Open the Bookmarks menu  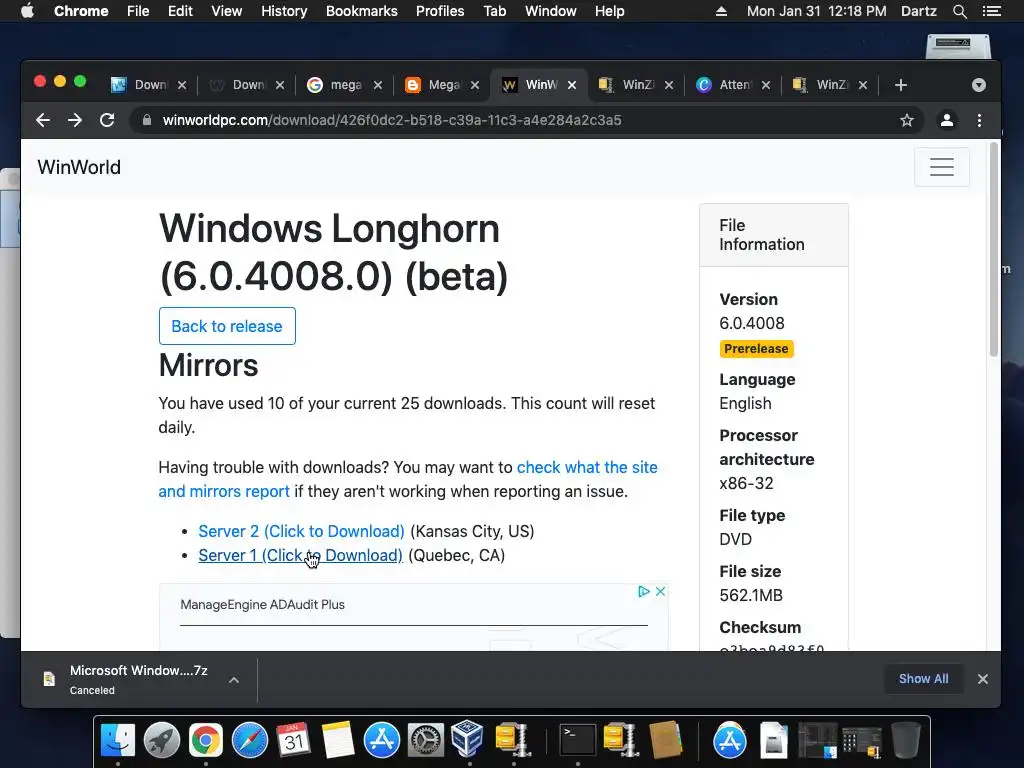coord(362,11)
